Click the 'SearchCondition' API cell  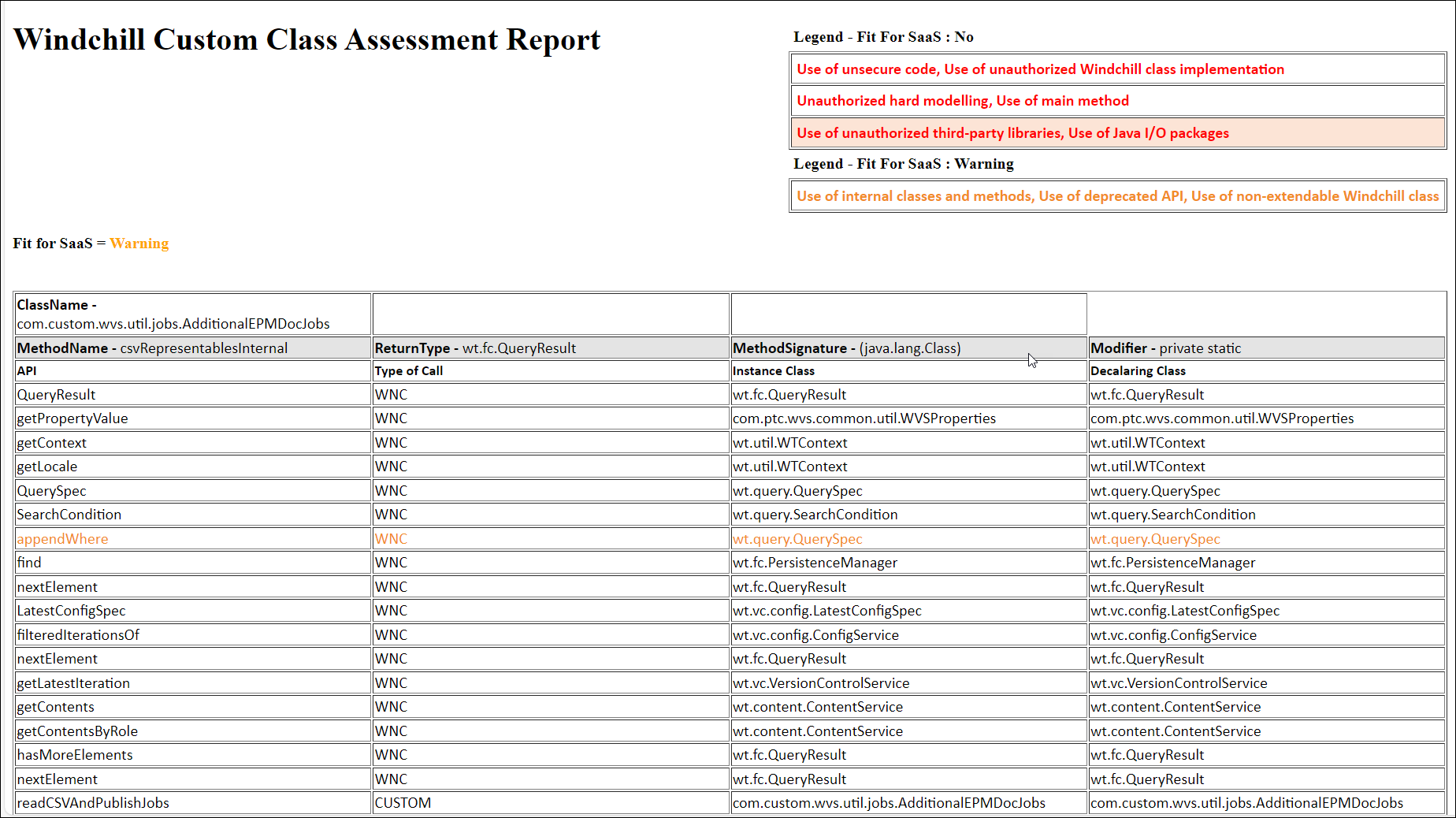[193, 515]
